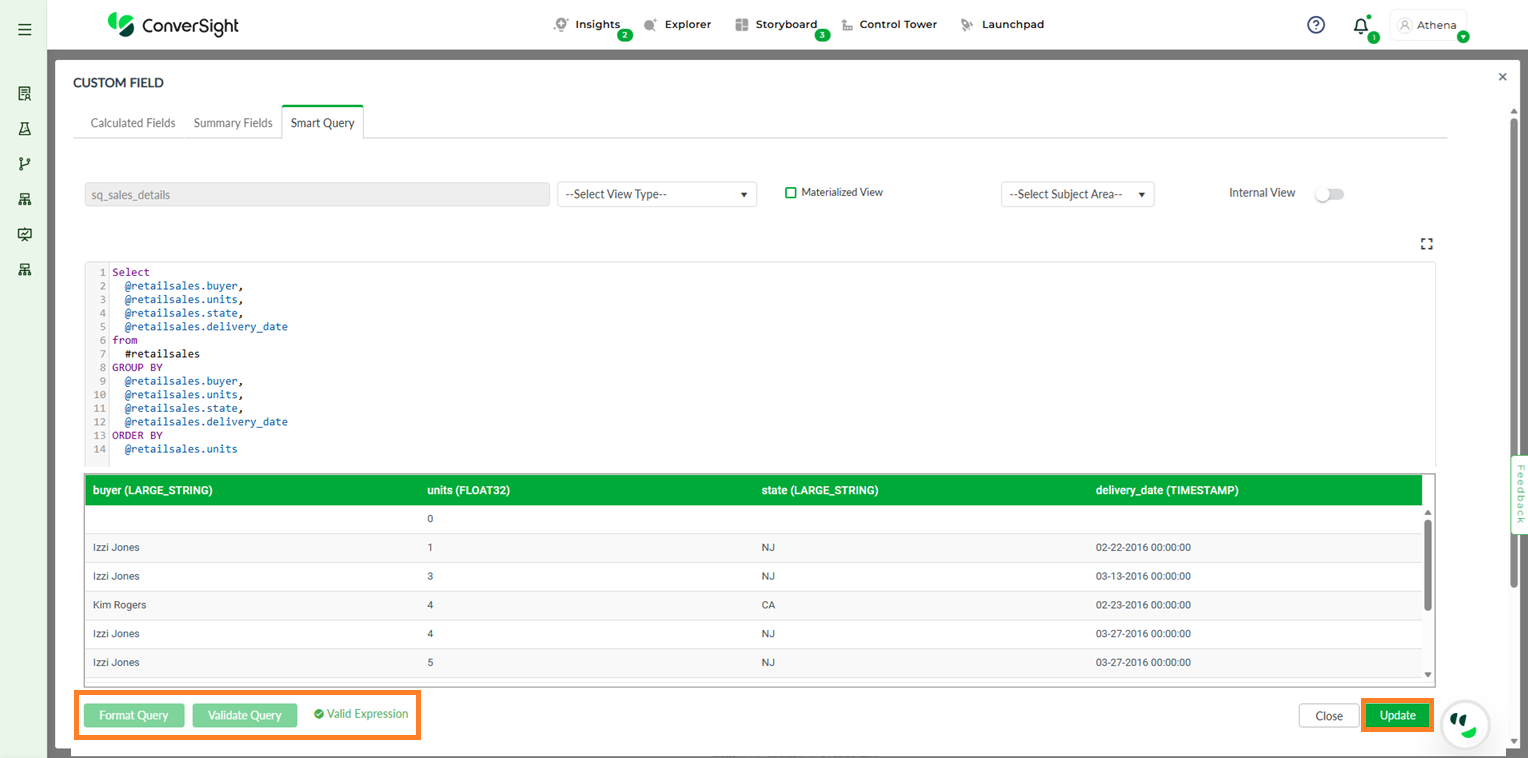Check the Materialized View checkbox
Image resolution: width=1528 pixels, height=758 pixels.
click(791, 192)
